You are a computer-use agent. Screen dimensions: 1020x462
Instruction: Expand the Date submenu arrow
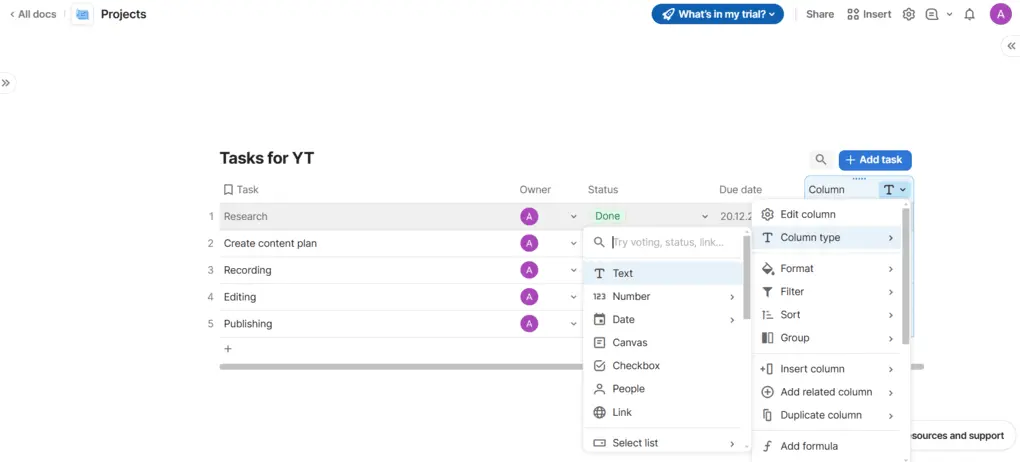(732, 320)
